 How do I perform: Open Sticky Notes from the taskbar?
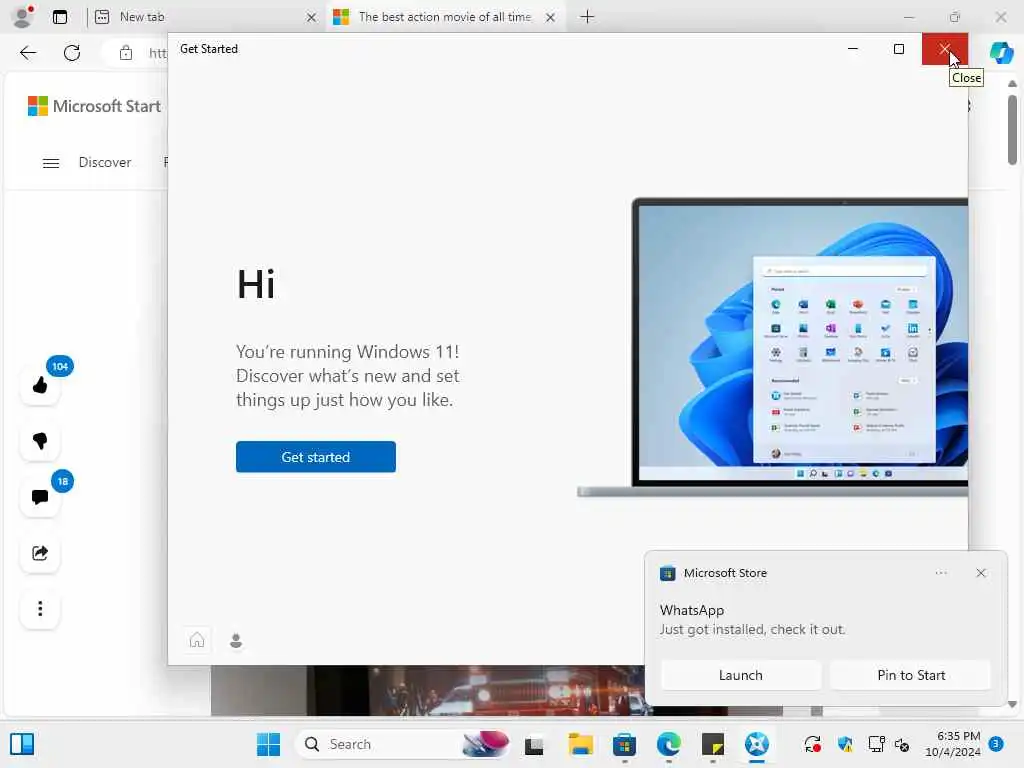pos(712,744)
